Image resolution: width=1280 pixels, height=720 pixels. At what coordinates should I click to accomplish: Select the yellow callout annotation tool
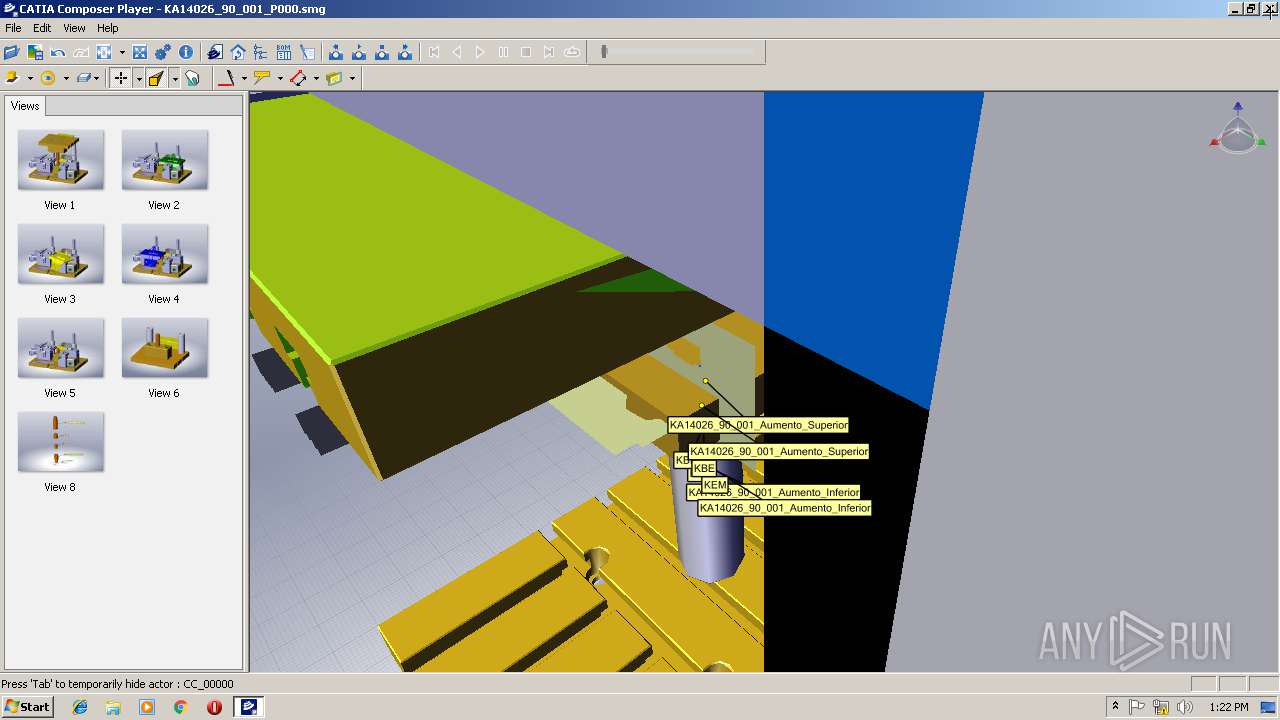tap(262, 78)
